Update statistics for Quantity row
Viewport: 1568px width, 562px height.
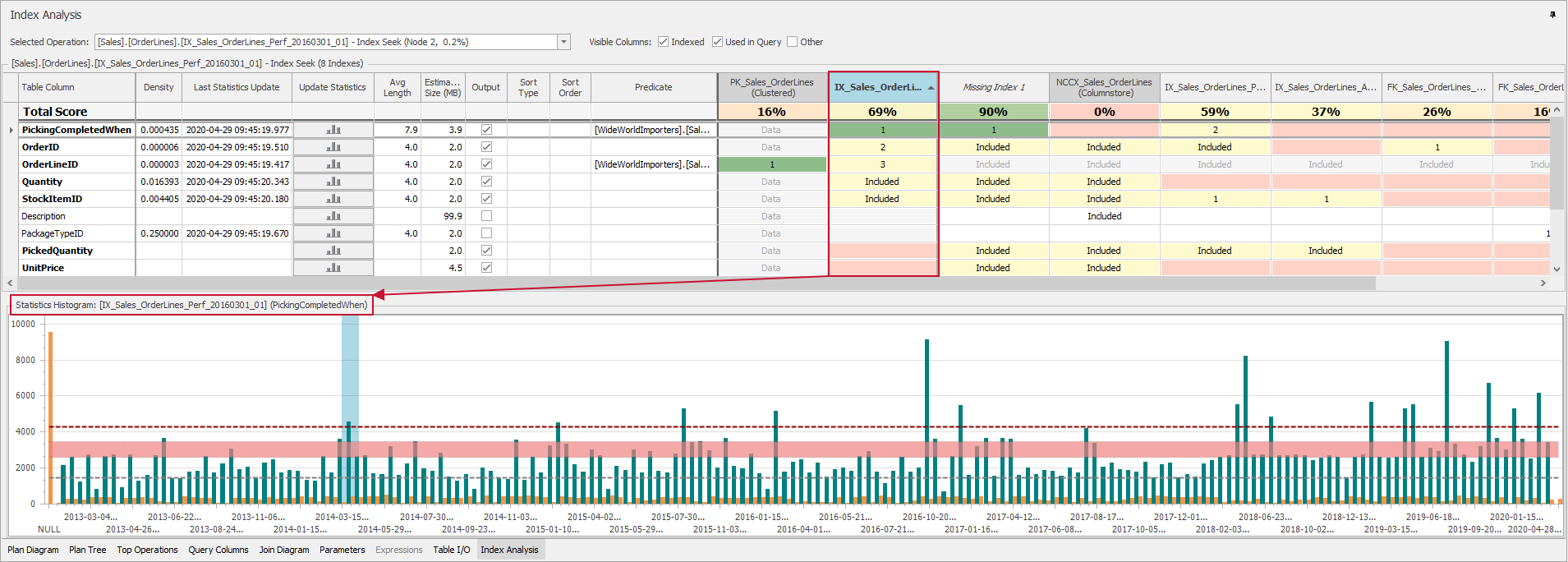click(x=333, y=182)
